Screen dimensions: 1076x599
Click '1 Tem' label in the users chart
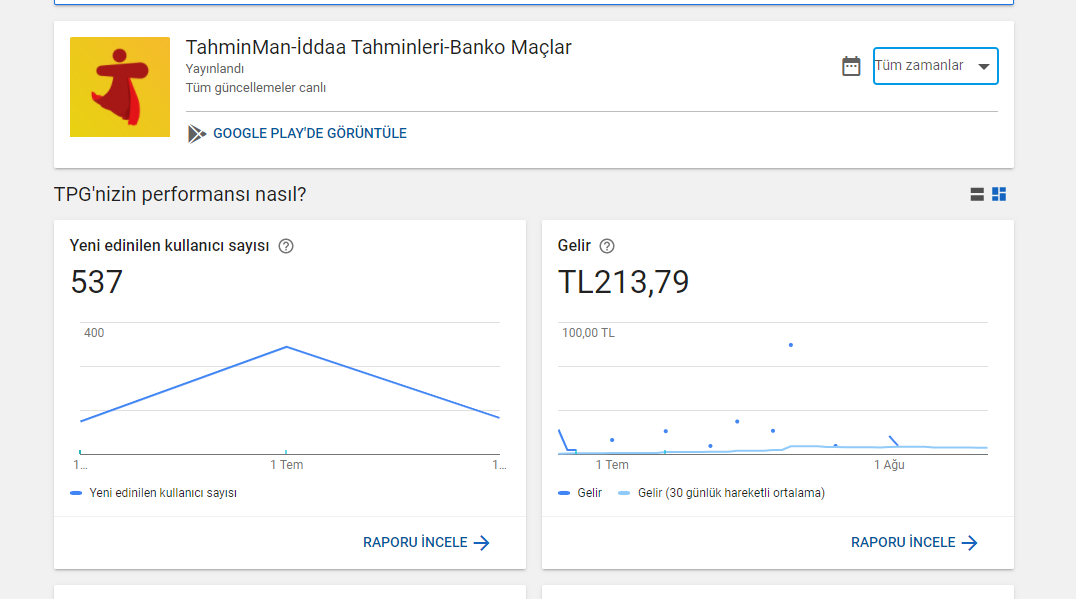click(286, 465)
